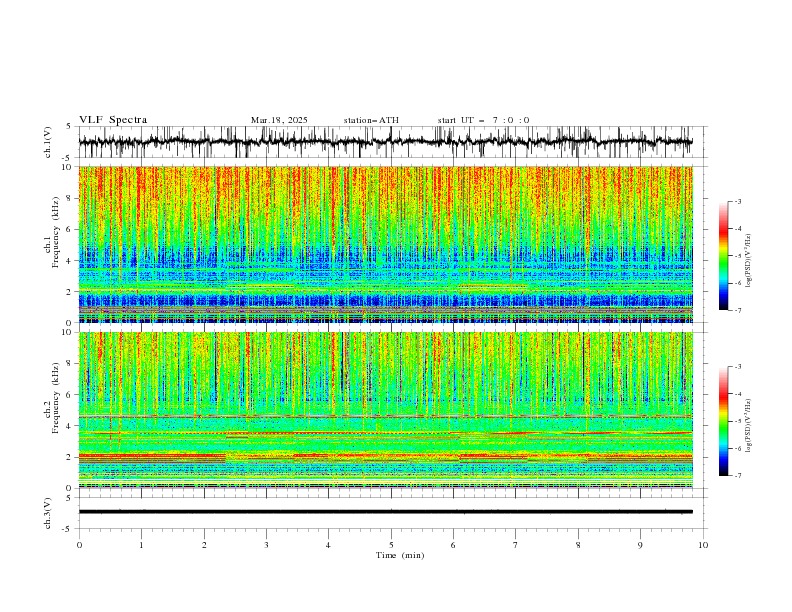Click the time axis tick label "10"
The width and height of the screenshot is (792, 612).
[703, 545]
